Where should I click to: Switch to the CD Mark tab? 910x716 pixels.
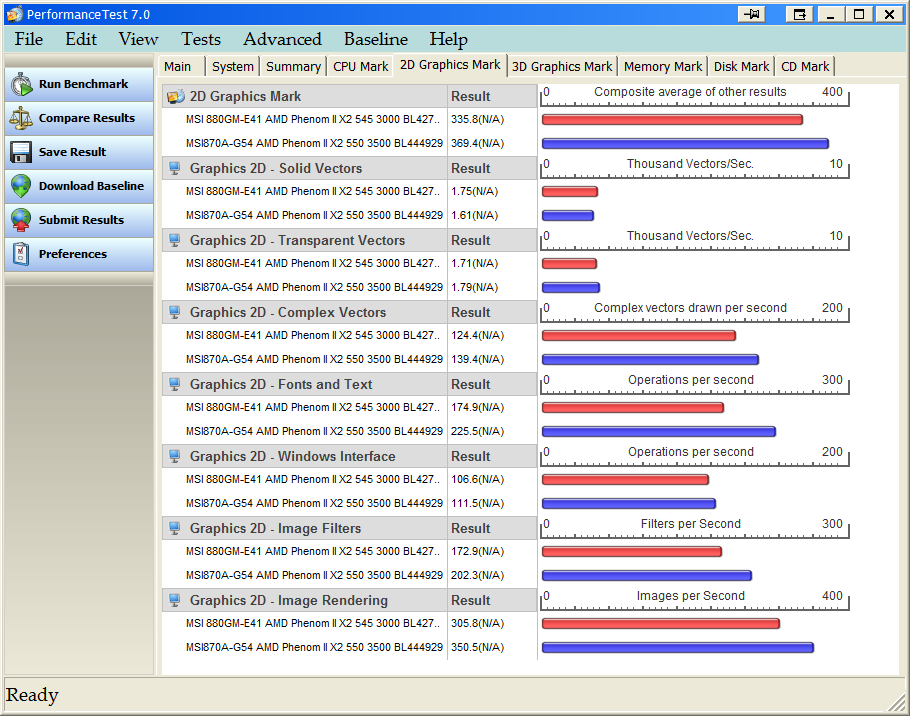pyautogui.click(x=805, y=67)
